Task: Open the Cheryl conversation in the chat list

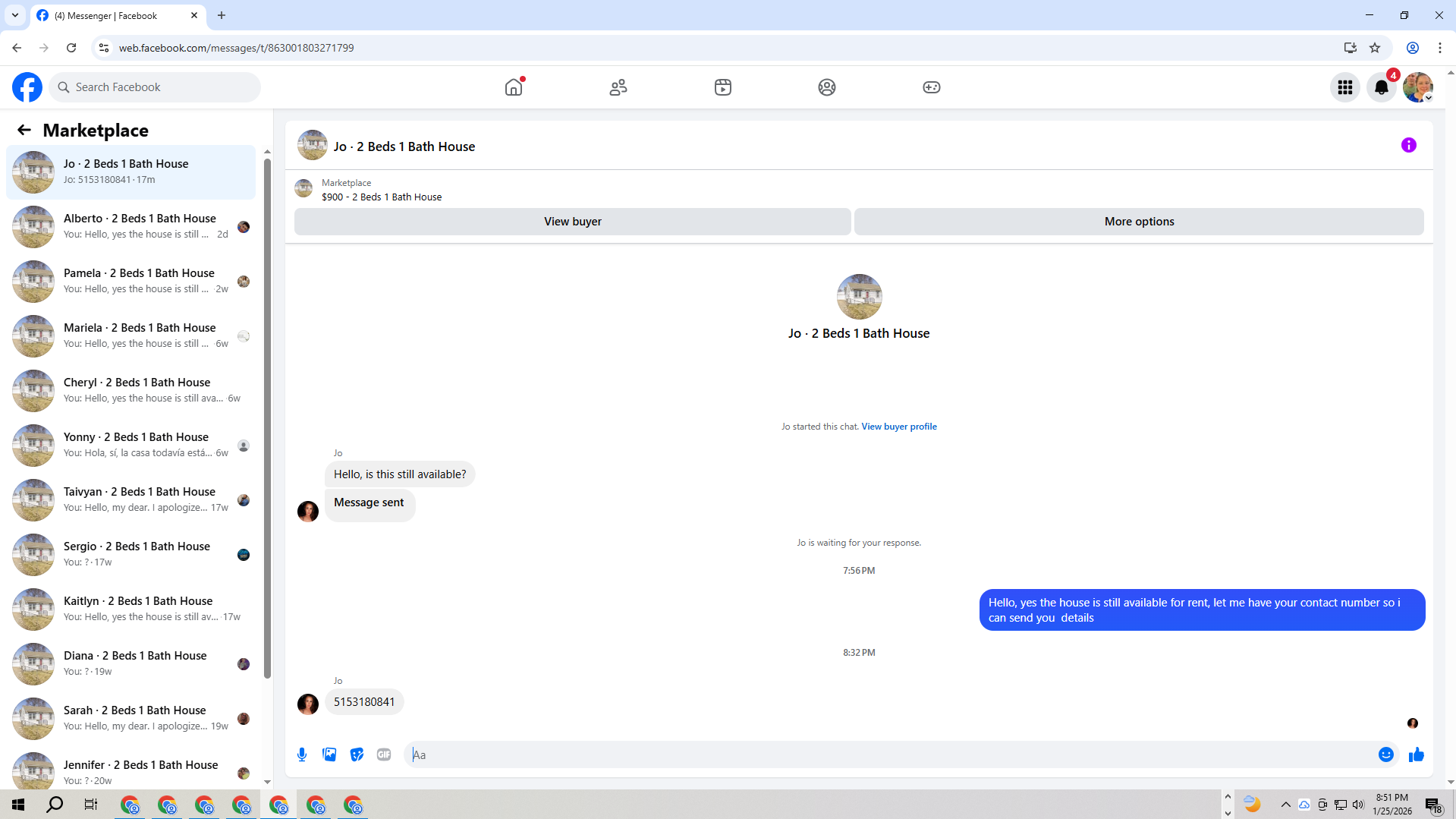Action: (x=131, y=391)
